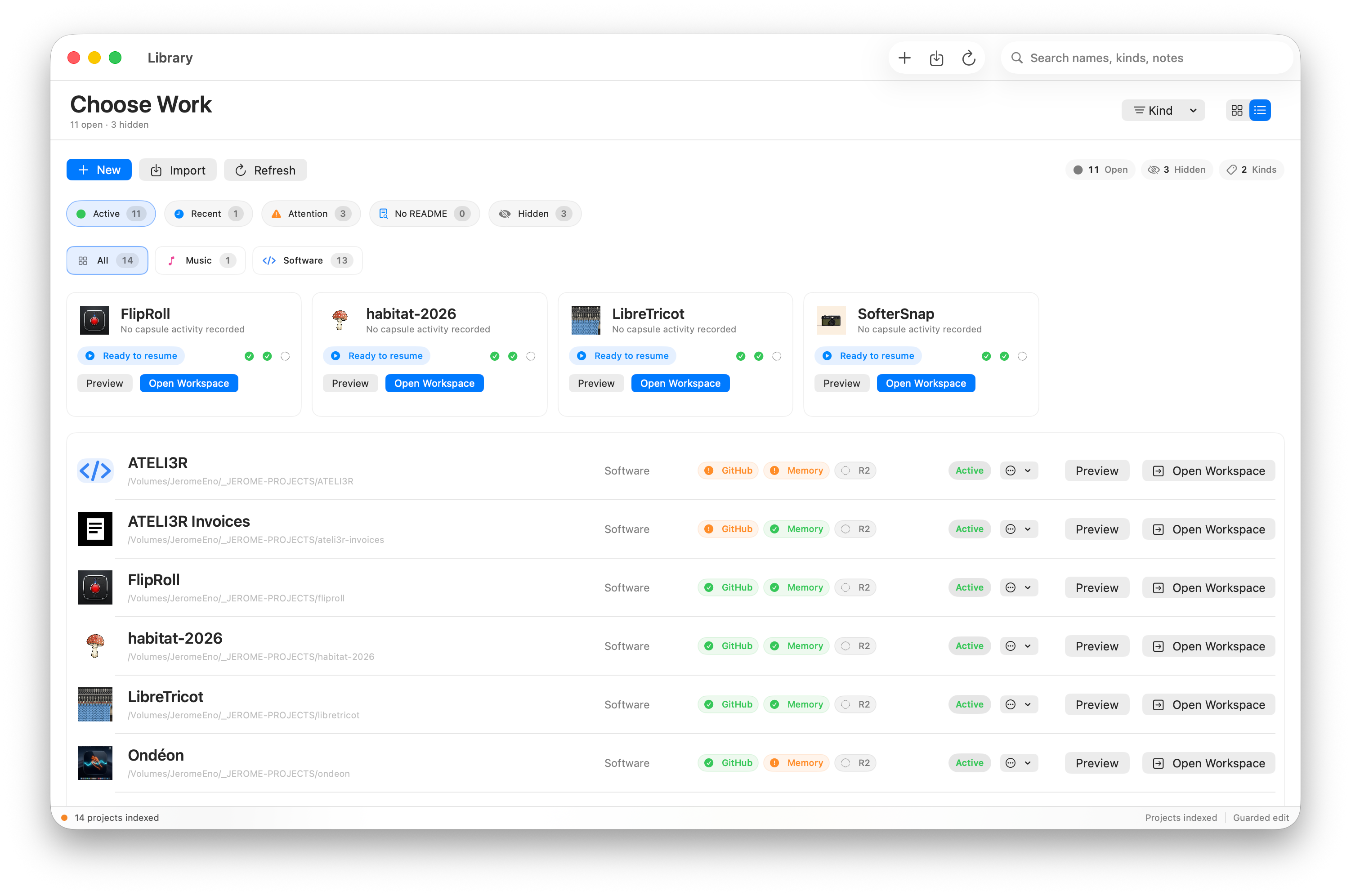Click the ATELI3R Invoices document icon

click(x=95, y=529)
